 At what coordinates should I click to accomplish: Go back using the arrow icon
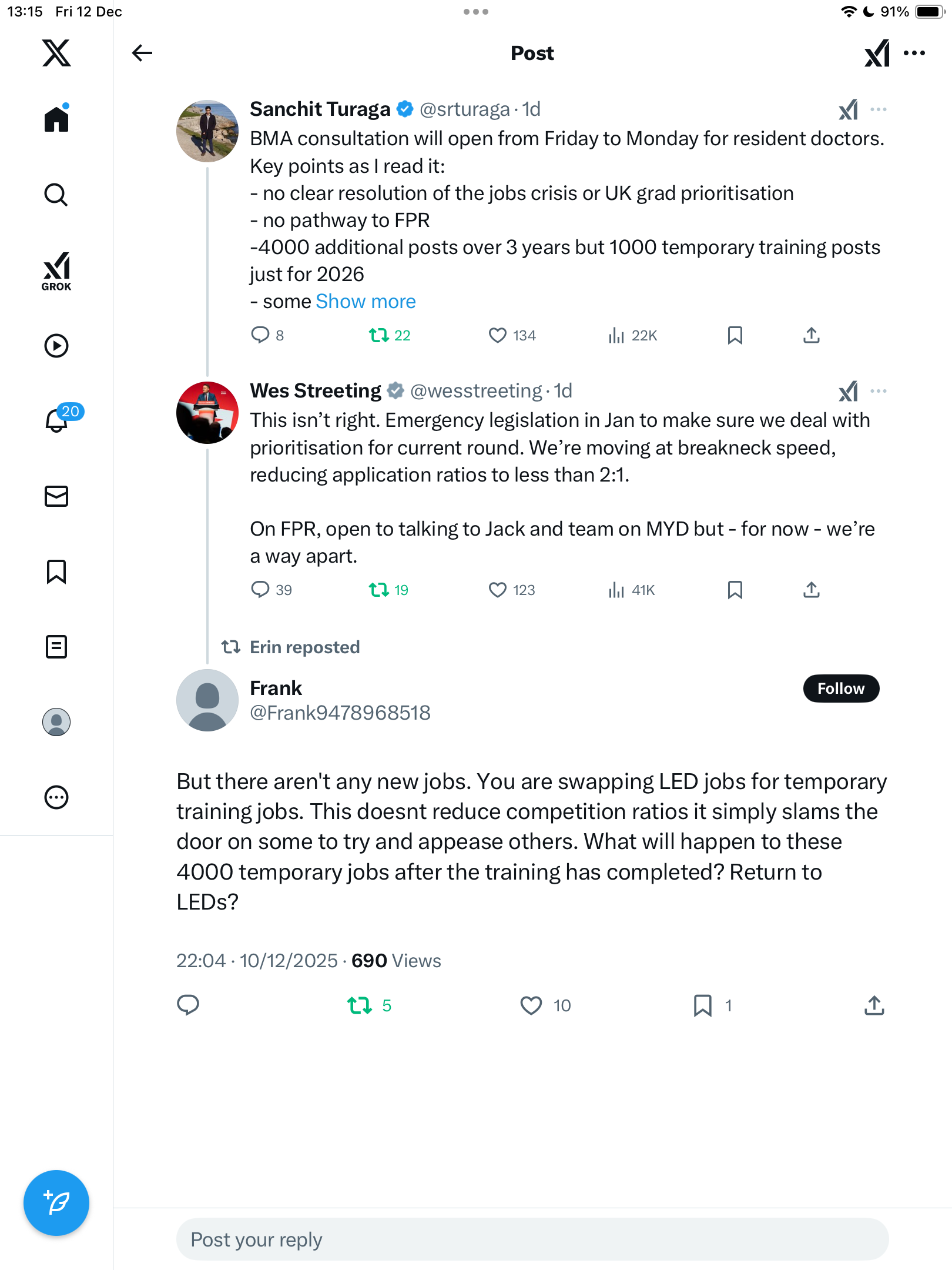(x=142, y=53)
